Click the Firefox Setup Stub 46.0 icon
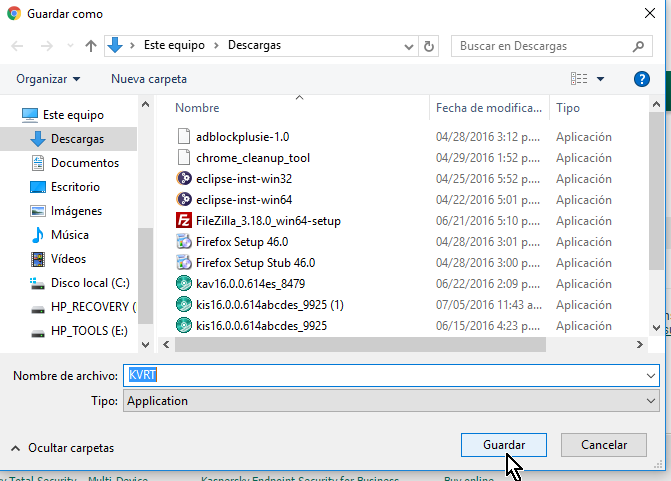 [184, 262]
